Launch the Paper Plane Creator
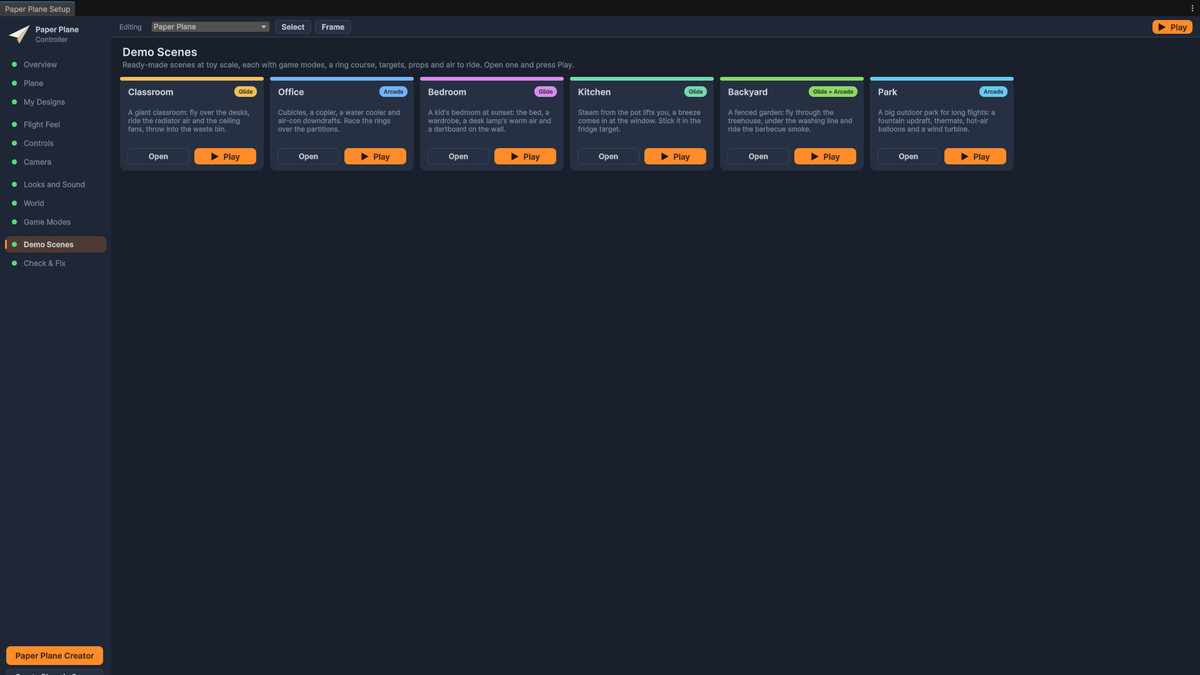 [55, 656]
